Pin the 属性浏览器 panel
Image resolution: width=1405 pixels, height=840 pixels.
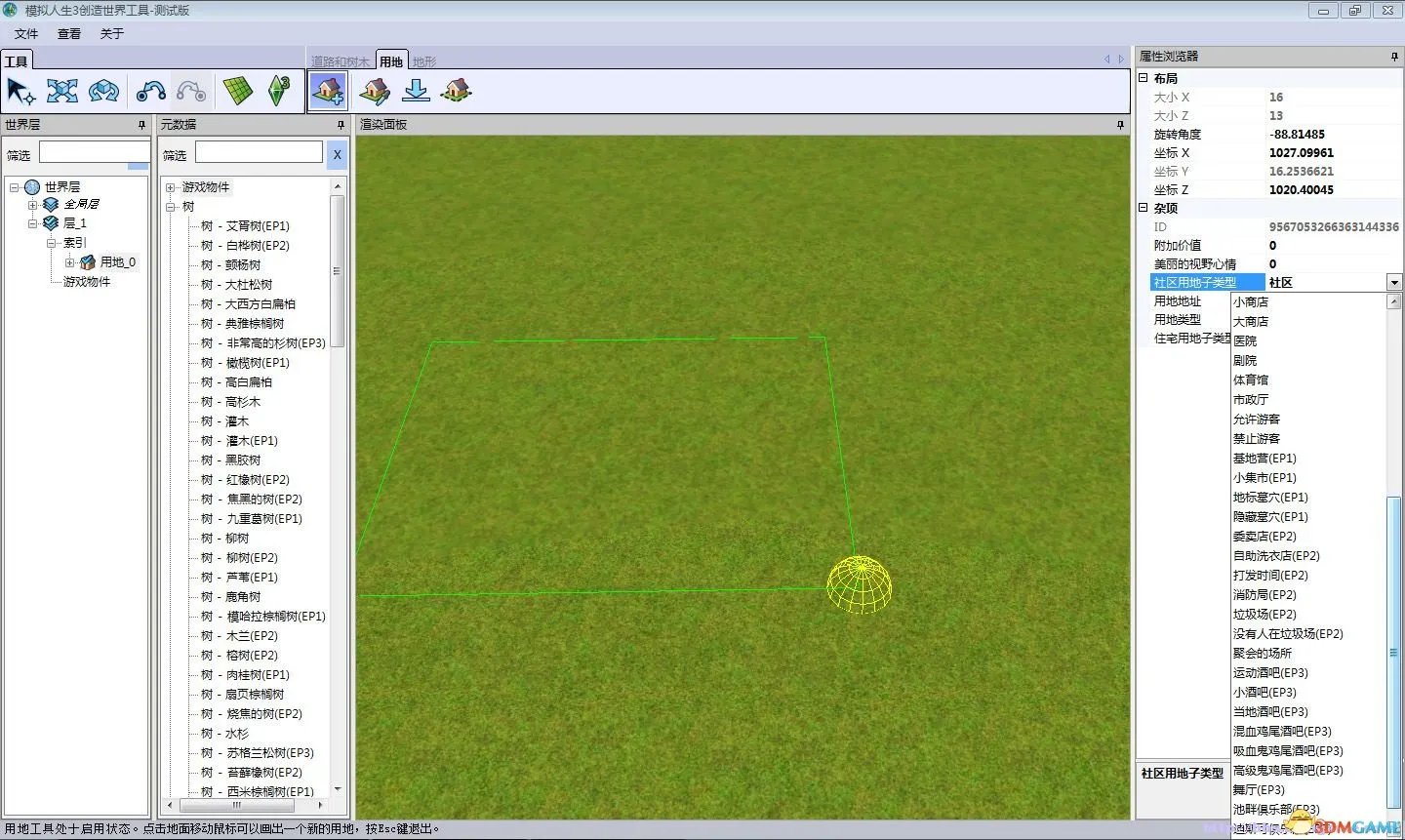pyautogui.click(x=1394, y=57)
